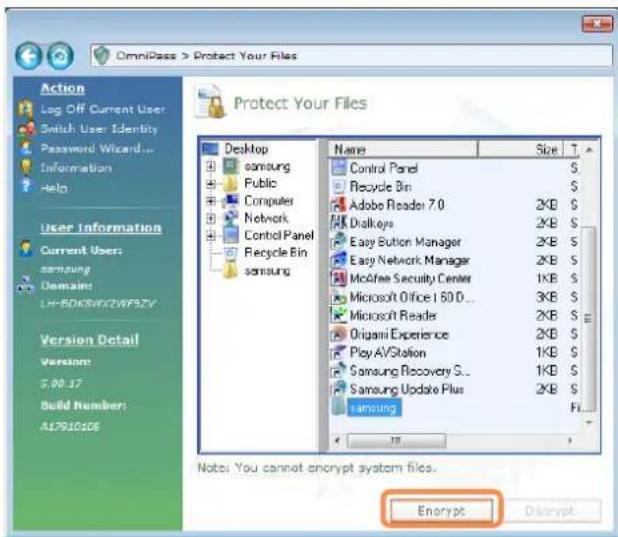This screenshot has width=618, height=537.
Task: Select Recycle Bin in the folder tree
Action: coord(275,252)
